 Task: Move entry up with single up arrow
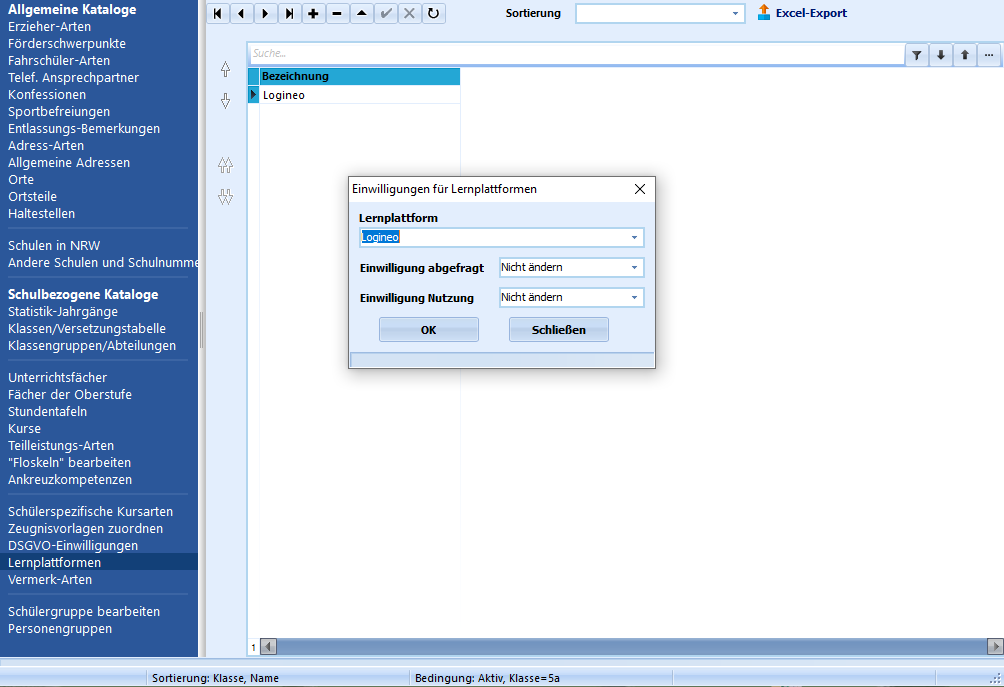click(225, 69)
